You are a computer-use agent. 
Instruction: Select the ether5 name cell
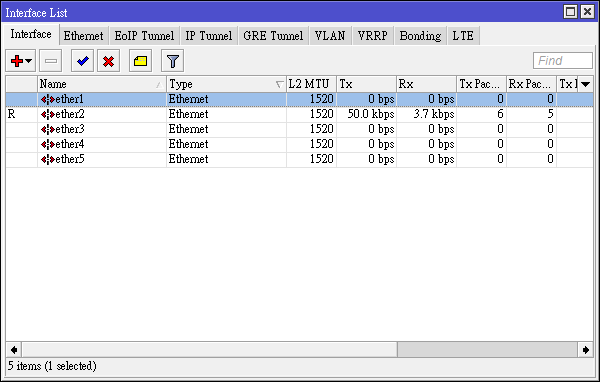coord(102,159)
